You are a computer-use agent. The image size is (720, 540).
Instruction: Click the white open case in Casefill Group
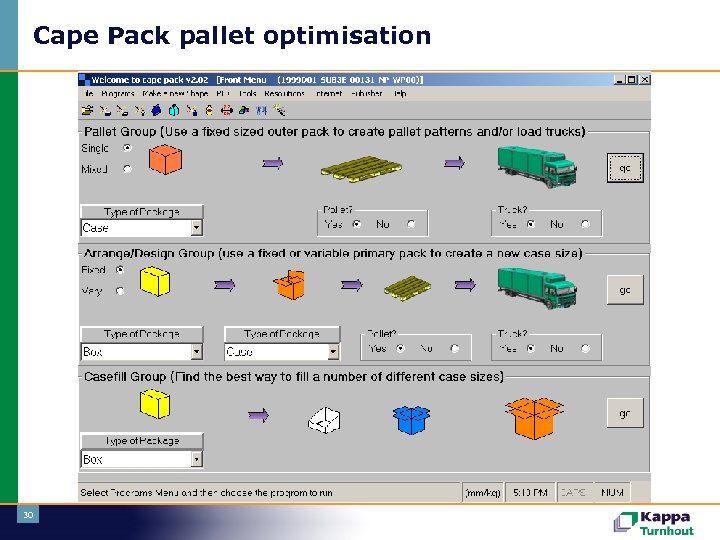(324, 420)
